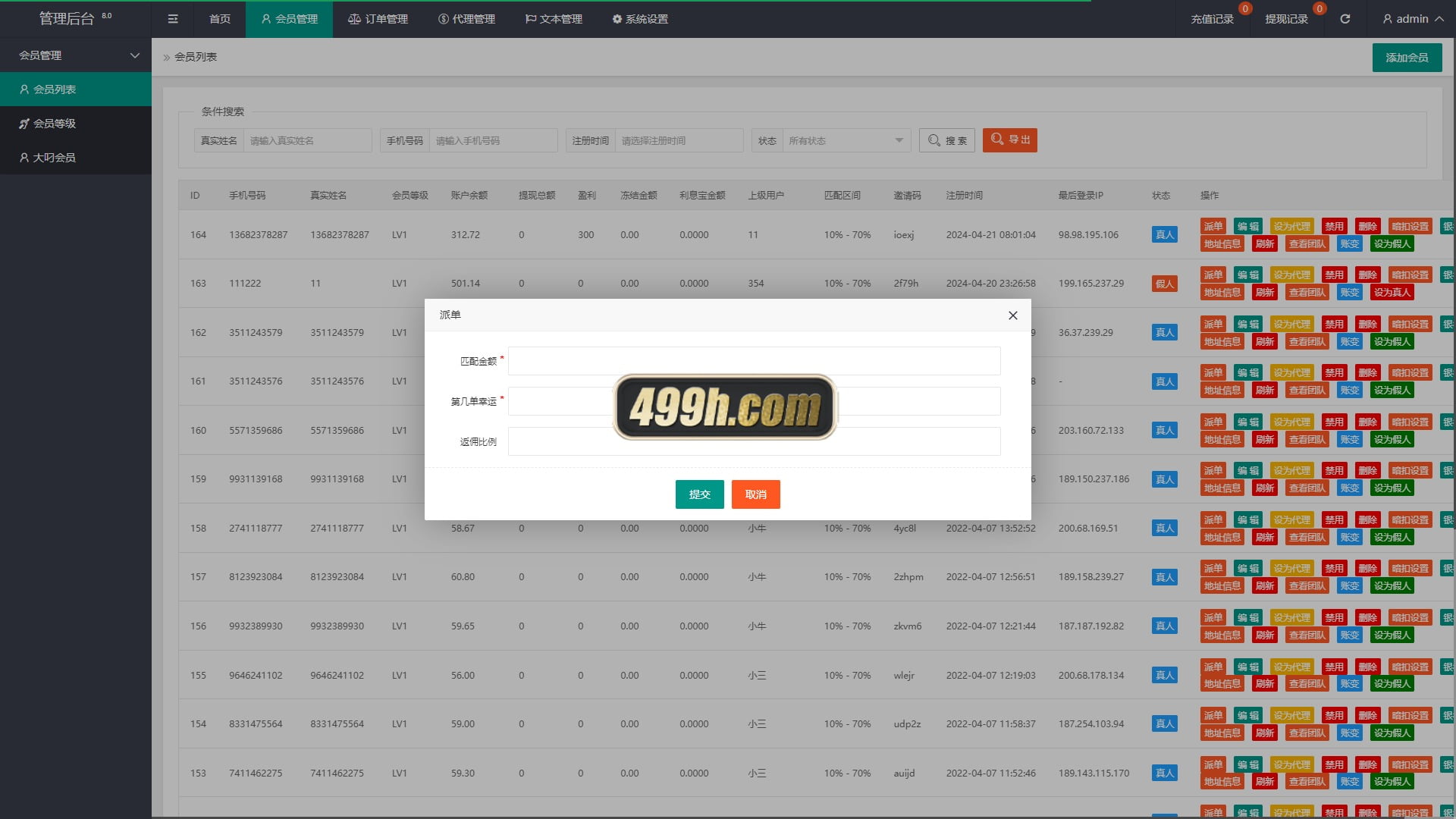Expand the 状态 所有状态 dropdown
The image size is (1456, 819).
tap(846, 140)
